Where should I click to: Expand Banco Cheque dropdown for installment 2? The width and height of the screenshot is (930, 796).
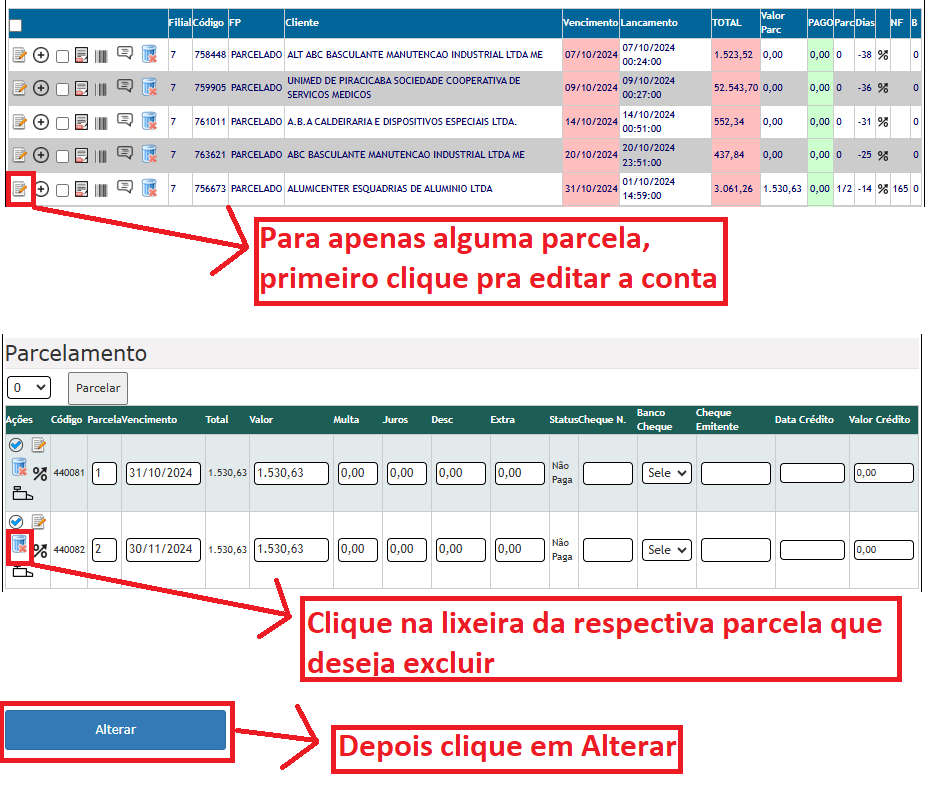click(x=667, y=550)
